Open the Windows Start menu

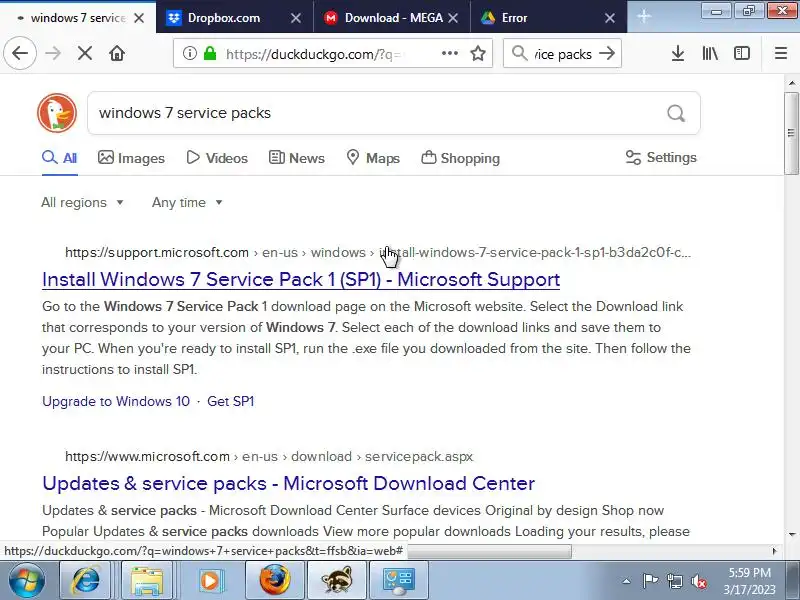tap(27, 581)
